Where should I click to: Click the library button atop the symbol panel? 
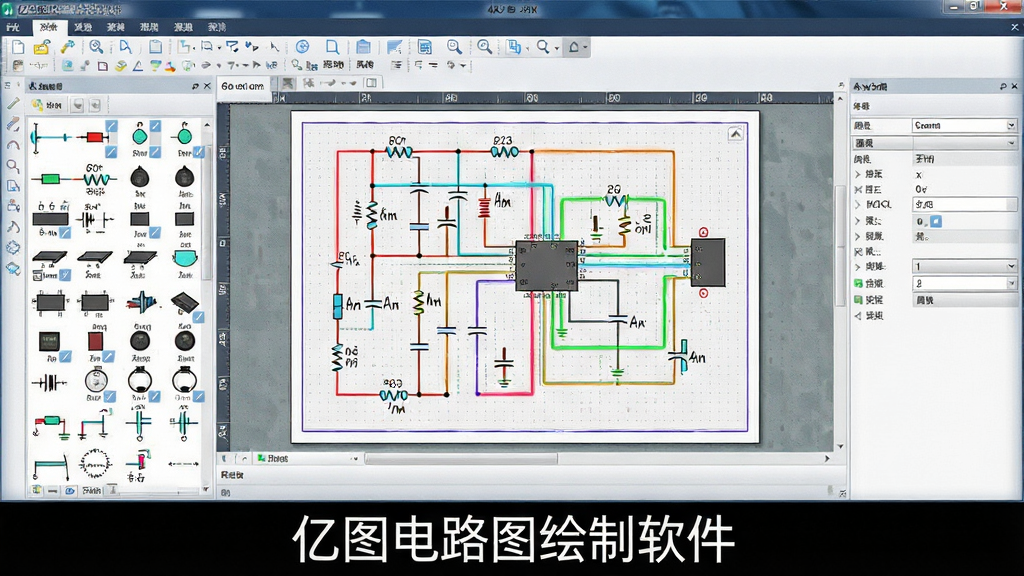click(48, 104)
